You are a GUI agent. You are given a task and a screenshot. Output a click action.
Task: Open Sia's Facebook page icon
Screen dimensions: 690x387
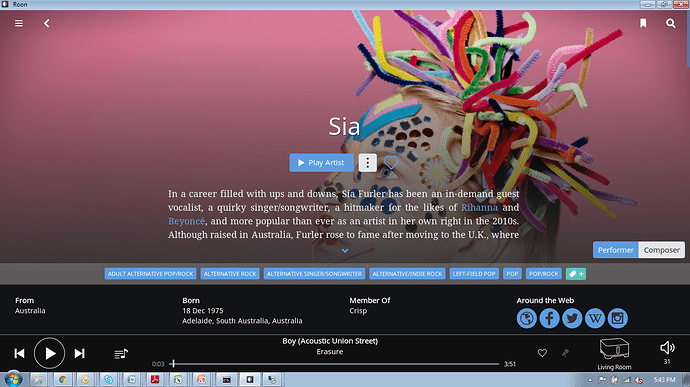click(549, 318)
